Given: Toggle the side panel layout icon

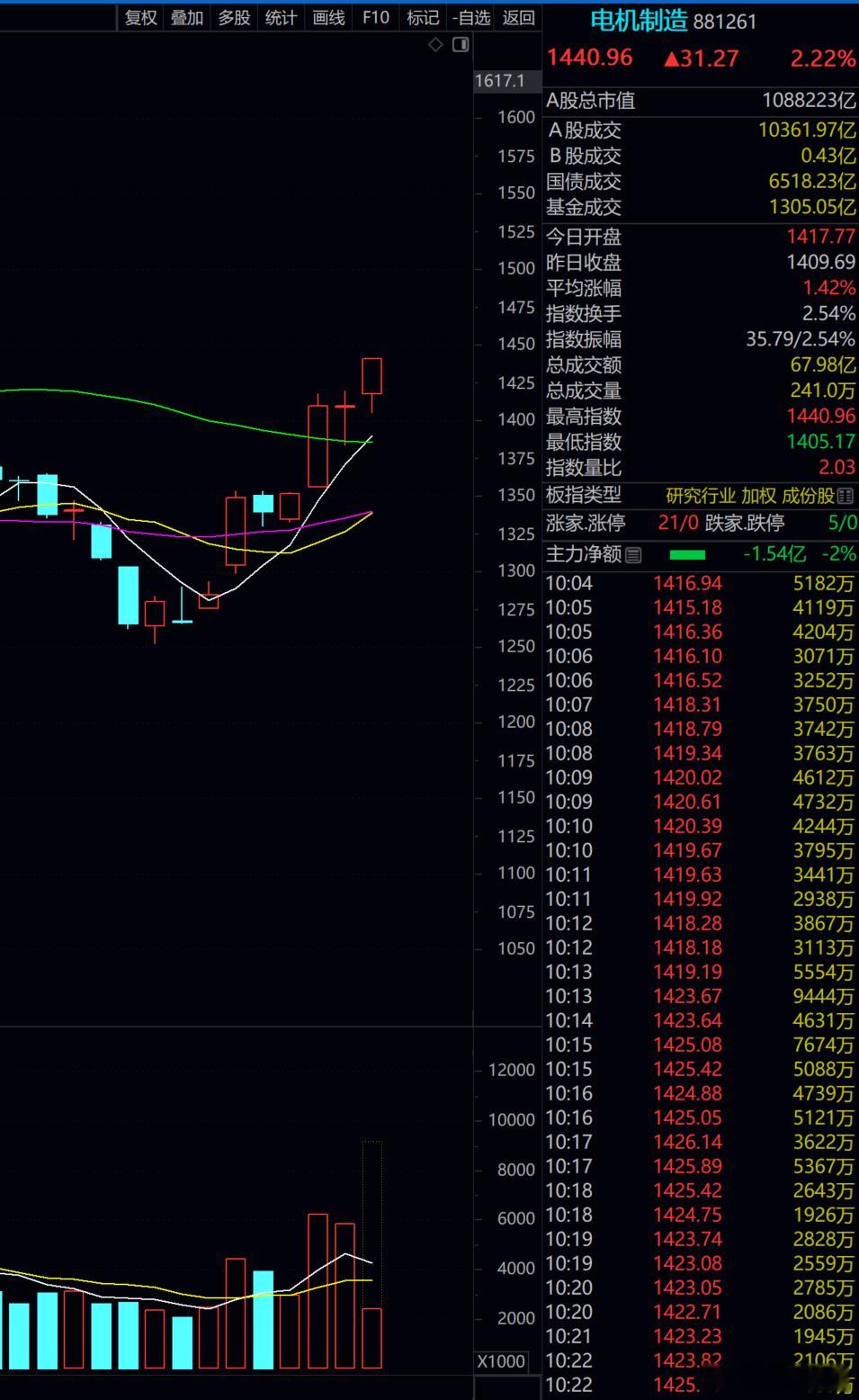Looking at the screenshot, I should point(461,45).
